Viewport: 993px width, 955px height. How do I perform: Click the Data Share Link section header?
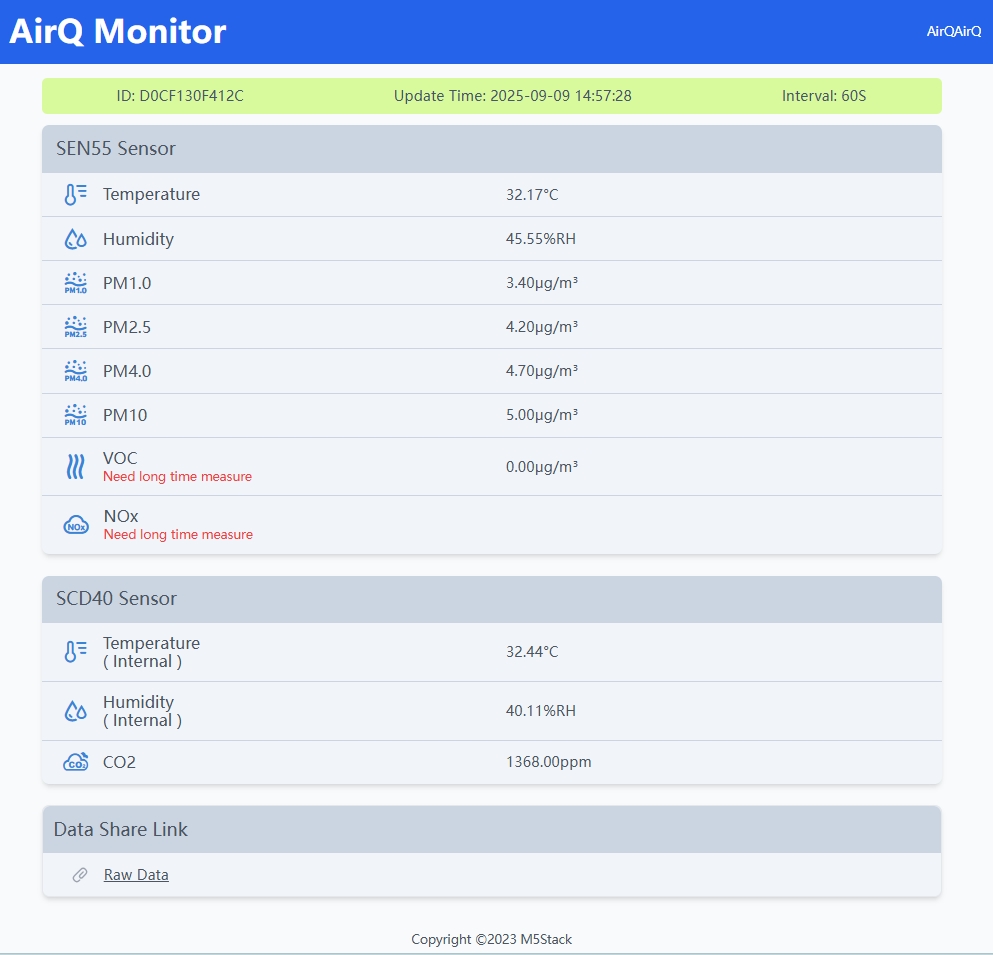coord(491,830)
